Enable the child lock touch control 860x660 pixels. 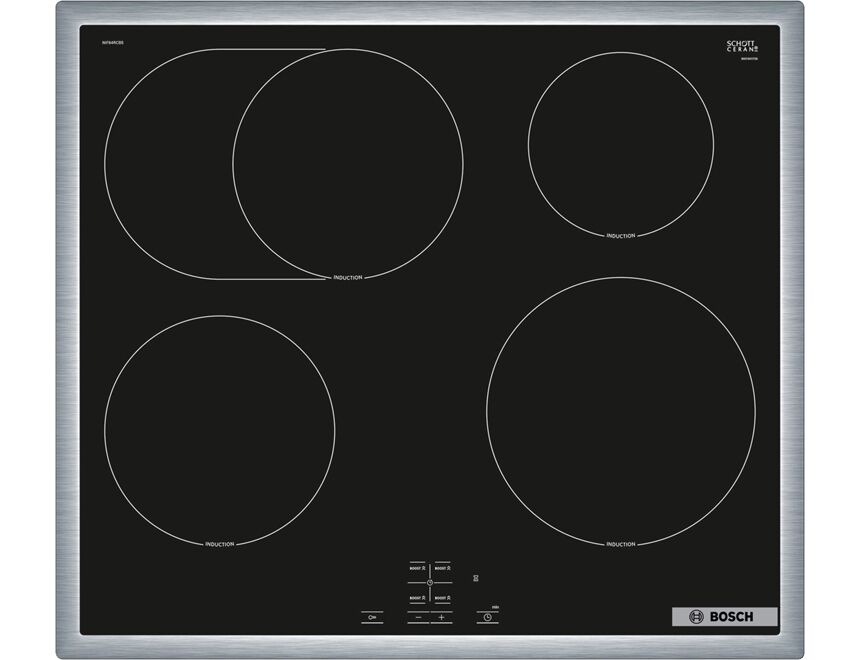pos(370,617)
